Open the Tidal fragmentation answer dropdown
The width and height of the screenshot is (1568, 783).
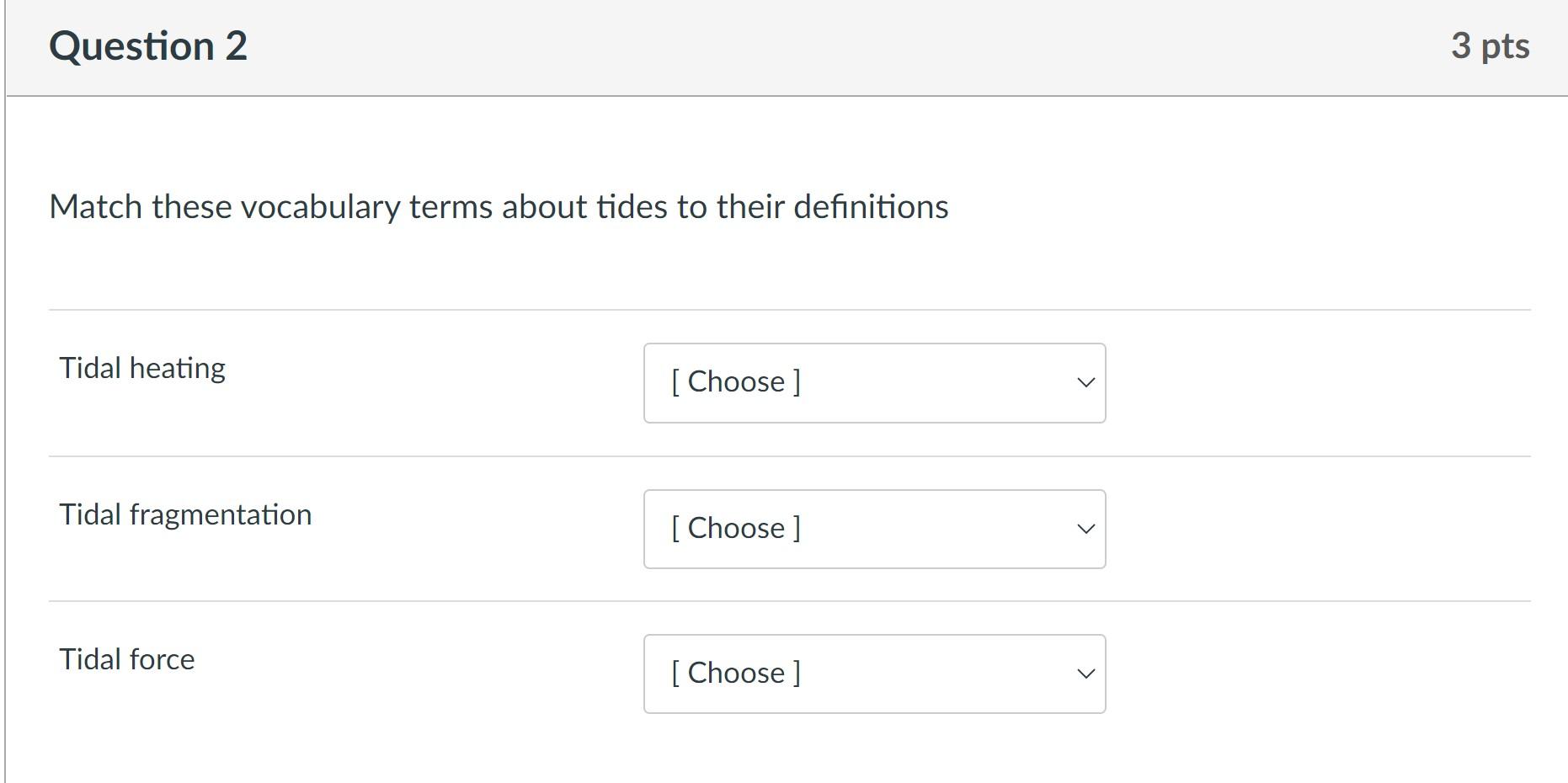point(874,528)
